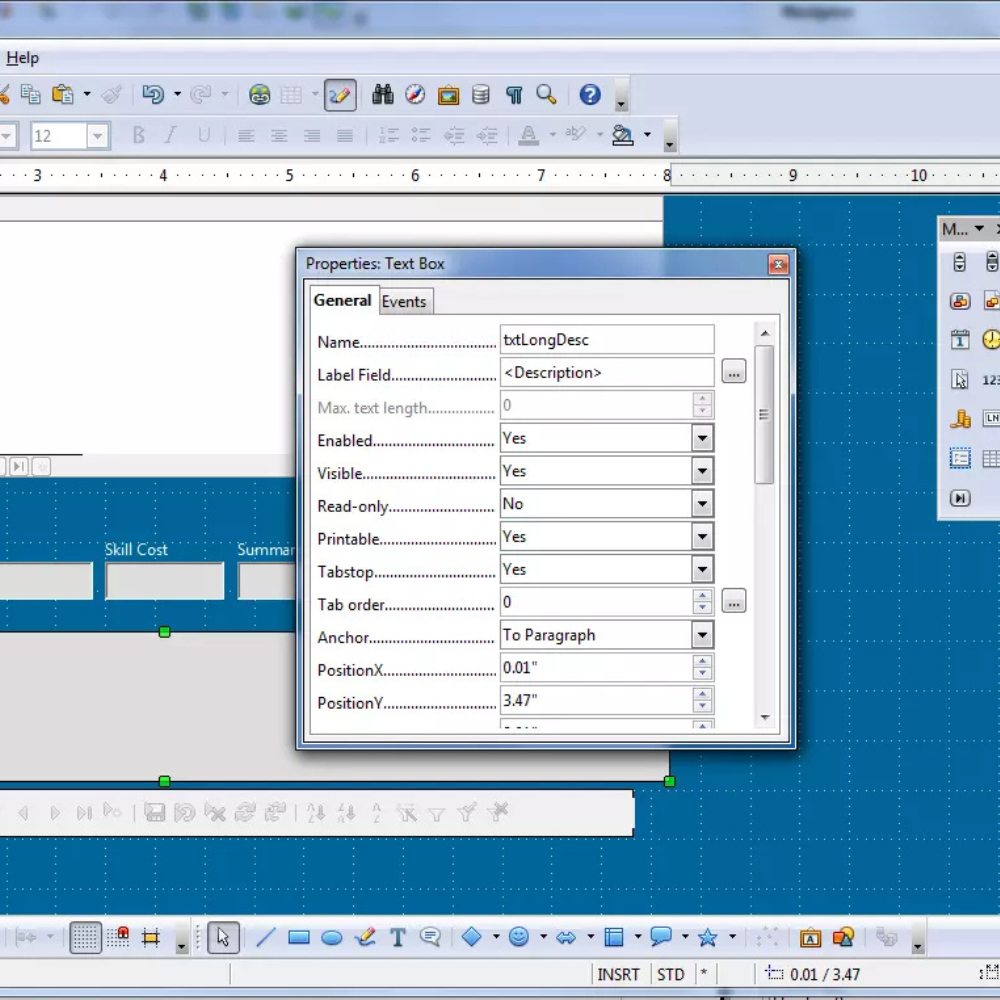Image resolution: width=1000 pixels, height=1000 pixels.
Task: Open the font size 12 combo box
Action: pyautogui.click(x=70, y=136)
